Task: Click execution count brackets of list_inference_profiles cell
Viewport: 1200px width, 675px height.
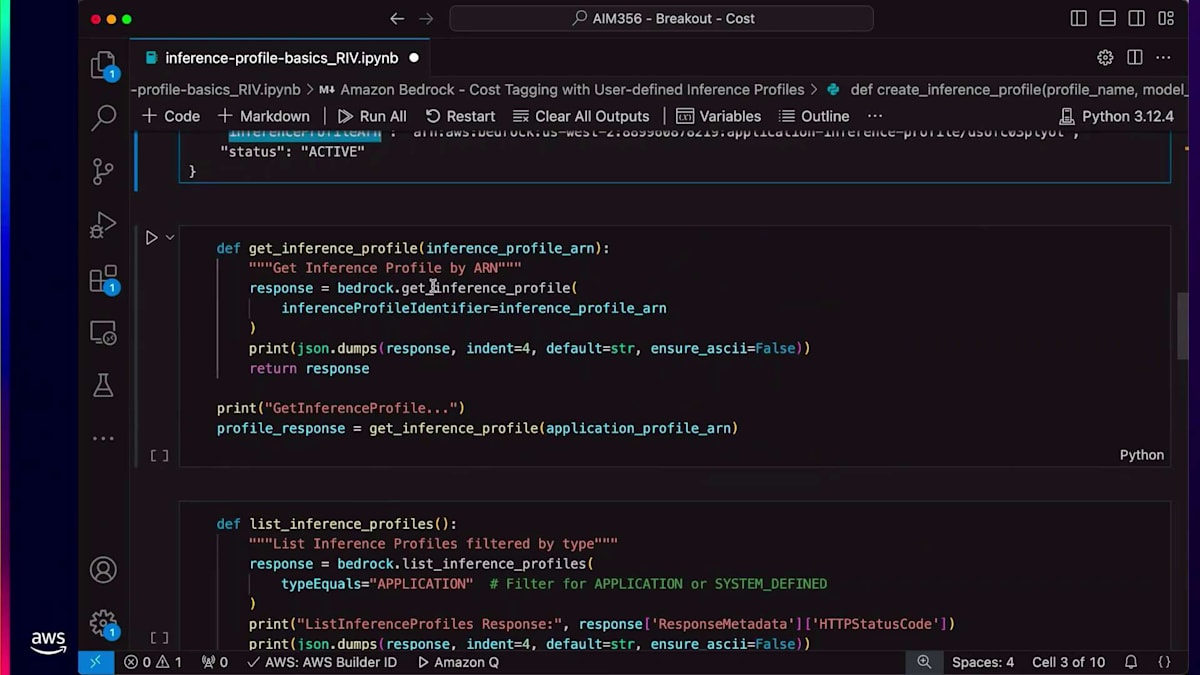Action: point(159,637)
